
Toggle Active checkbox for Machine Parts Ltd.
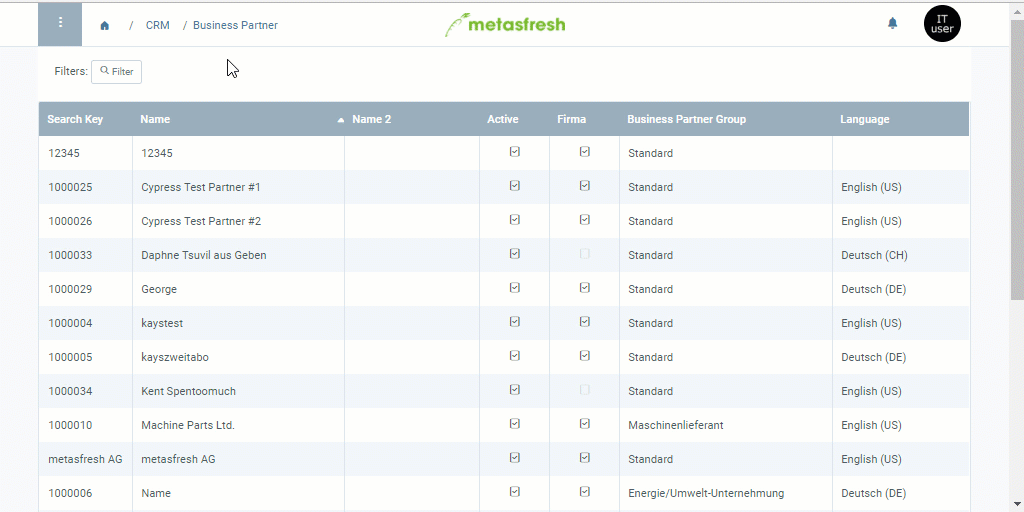[515, 423]
